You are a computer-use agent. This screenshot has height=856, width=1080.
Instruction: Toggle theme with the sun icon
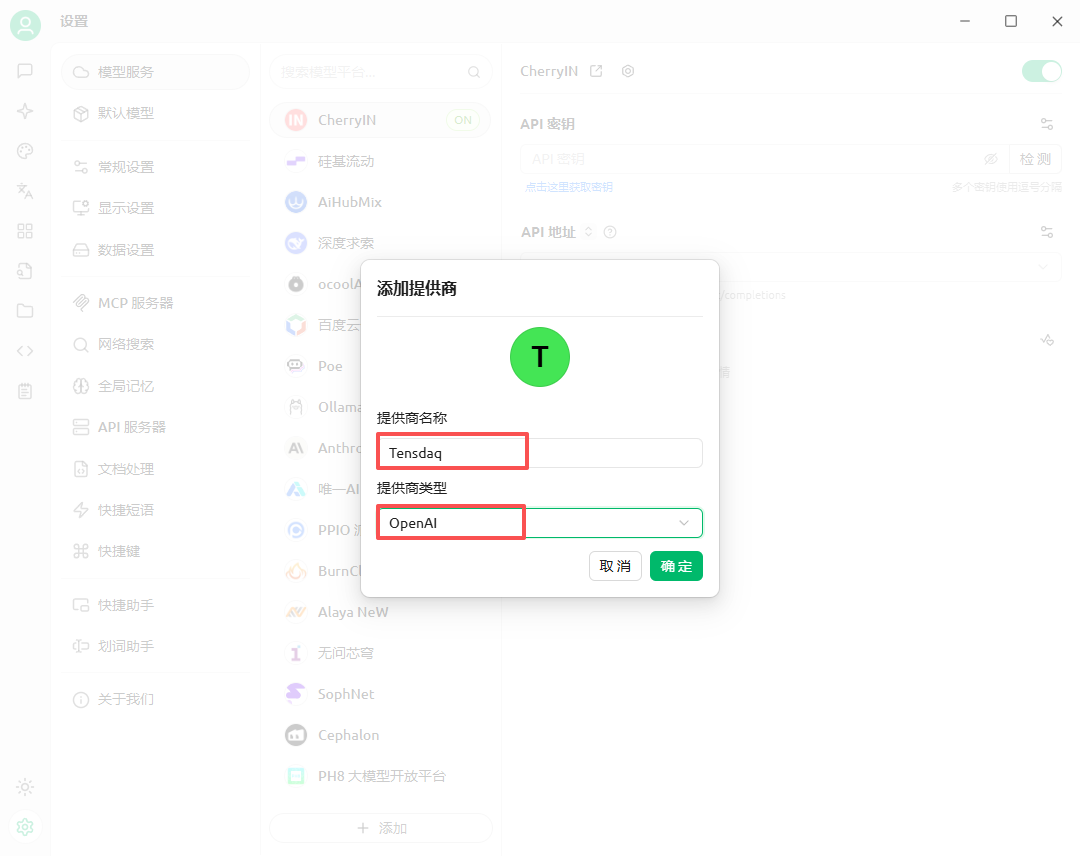click(25, 787)
